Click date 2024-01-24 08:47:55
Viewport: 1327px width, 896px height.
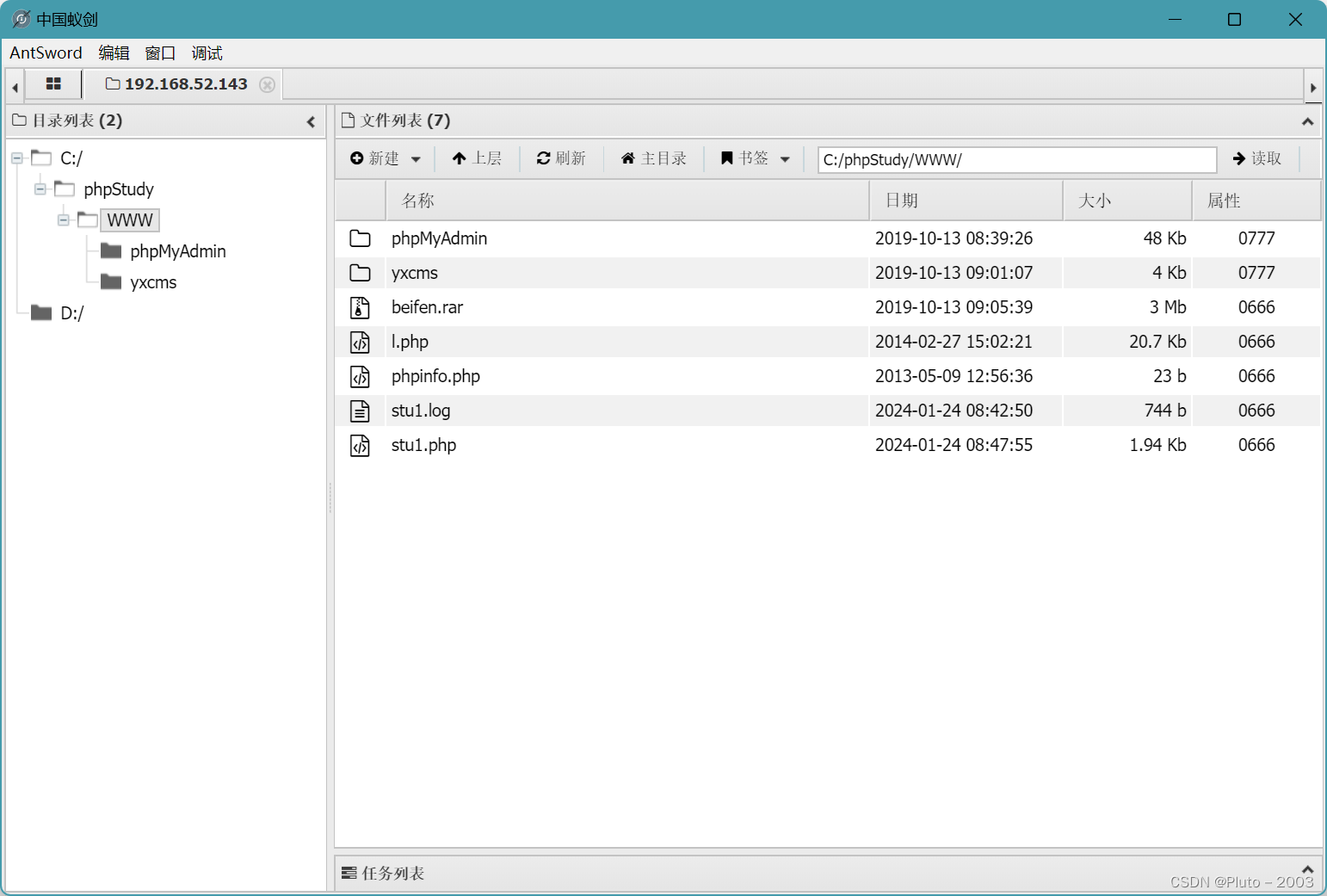pyautogui.click(x=954, y=445)
